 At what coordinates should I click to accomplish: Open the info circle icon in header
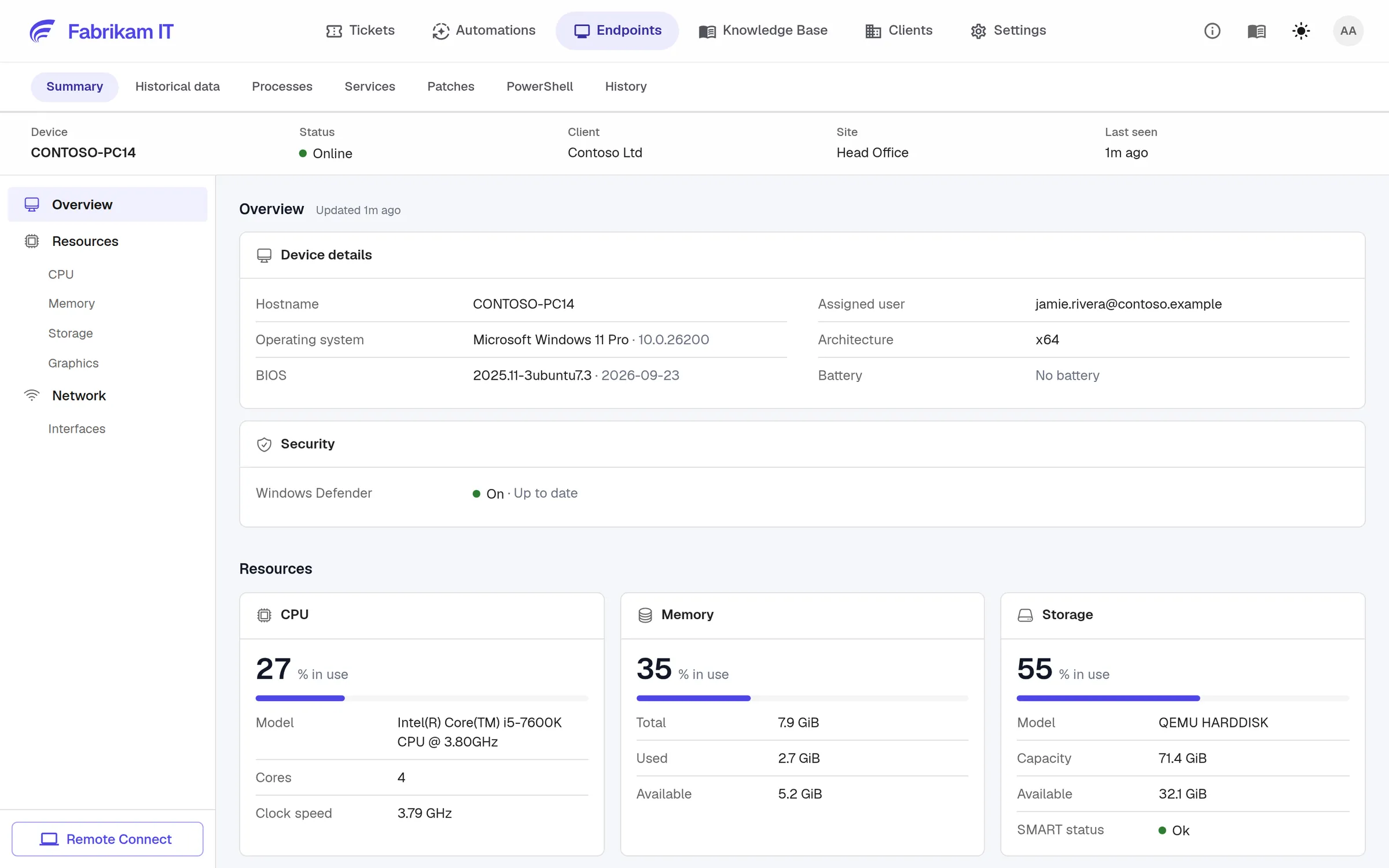pyautogui.click(x=1212, y=31)
